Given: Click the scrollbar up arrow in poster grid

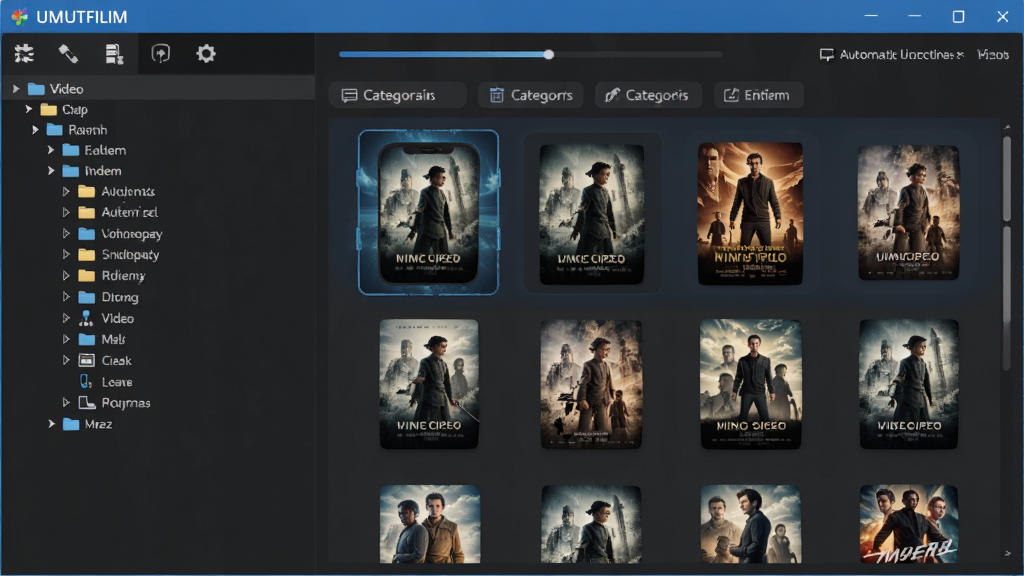Looking at the screenshot, I should tap(1008, 127).
